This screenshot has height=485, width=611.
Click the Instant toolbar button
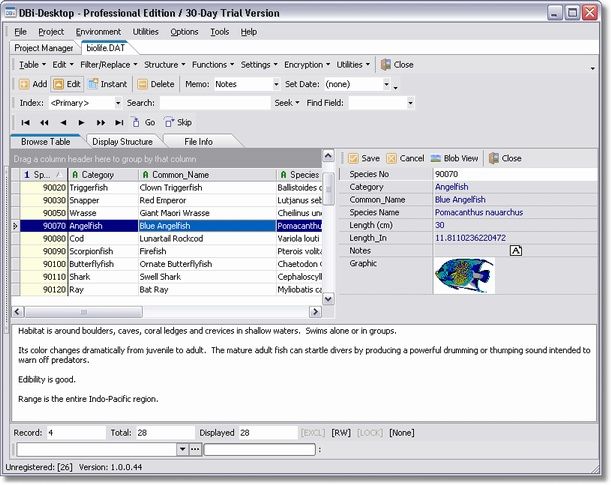[x=107, y=84]
